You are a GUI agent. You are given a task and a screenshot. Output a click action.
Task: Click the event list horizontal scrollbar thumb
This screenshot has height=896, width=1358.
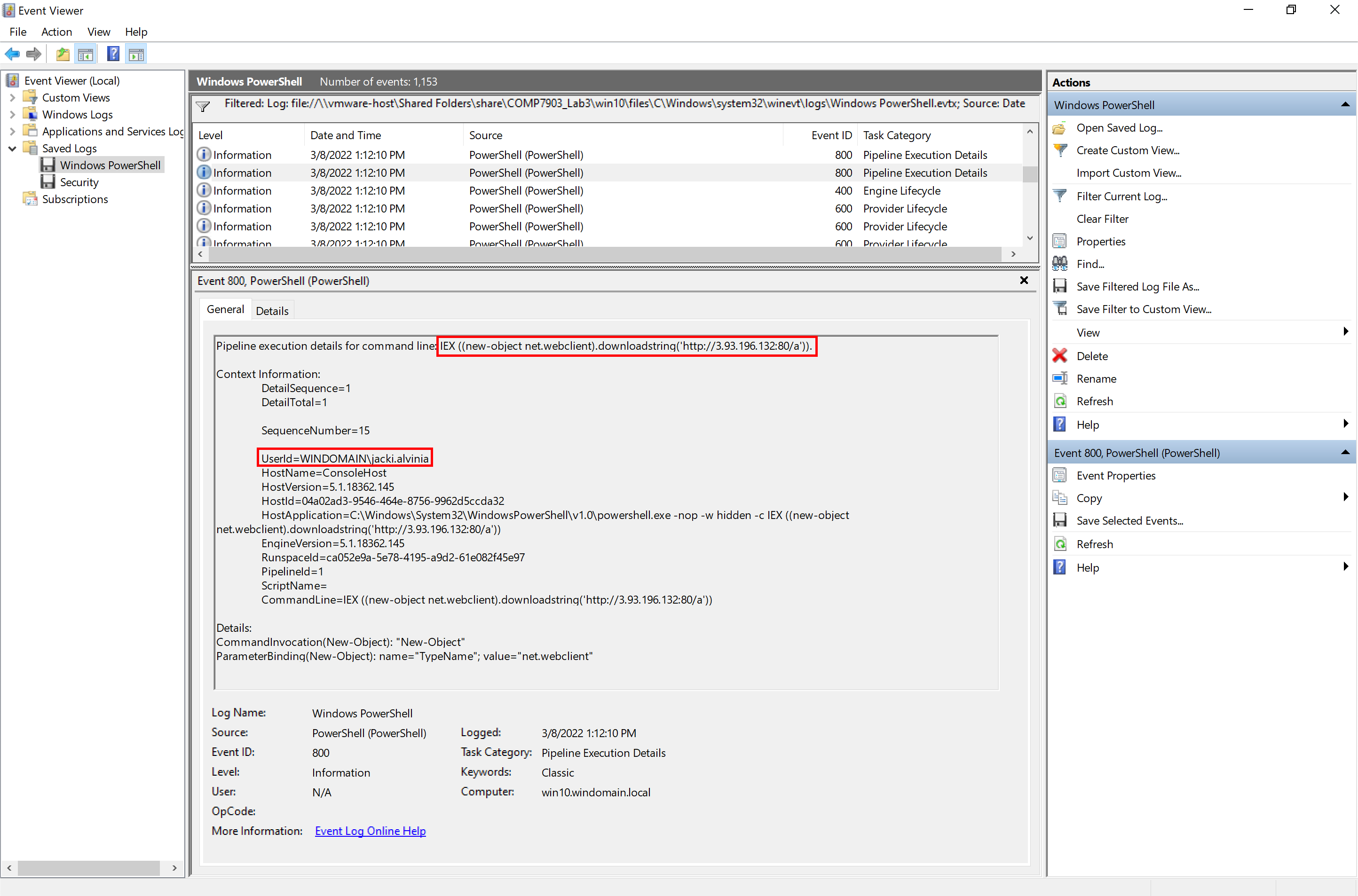(x=605, y=254)
